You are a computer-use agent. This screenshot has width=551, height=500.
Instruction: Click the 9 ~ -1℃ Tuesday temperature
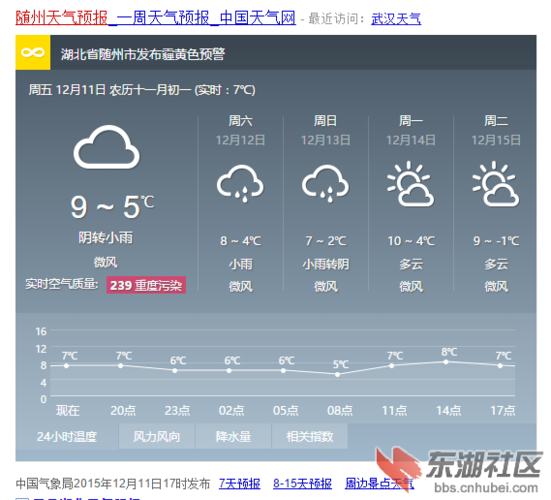tap(496, 241)
